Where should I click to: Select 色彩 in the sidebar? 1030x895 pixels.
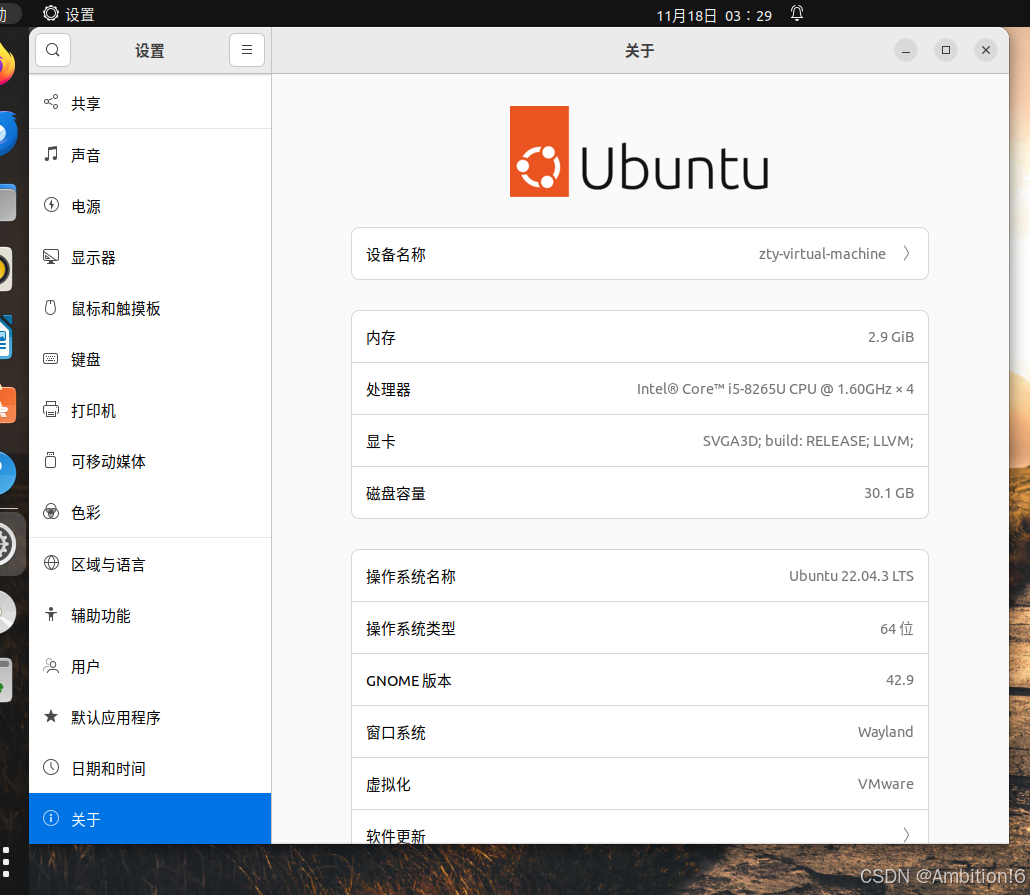[150, 513]
